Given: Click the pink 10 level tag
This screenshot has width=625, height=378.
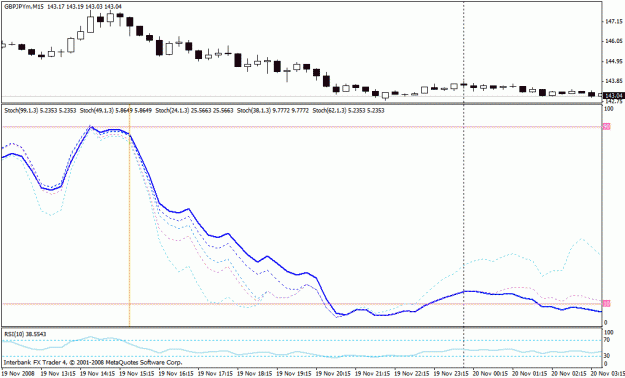Looking at the screenshot, I should 607,304.
